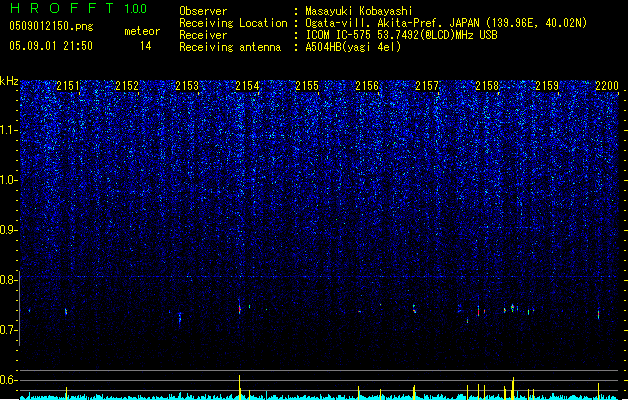The height and width of the screenshot is (400, 629).
Task: Click the 2154 time marker
Action: (247, 86)
